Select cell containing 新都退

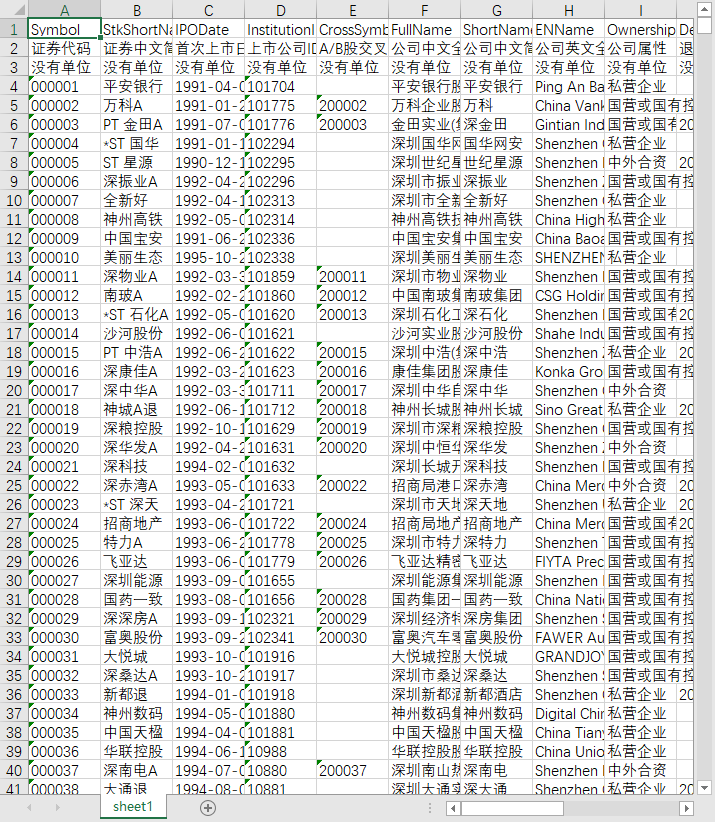(137, 695)
